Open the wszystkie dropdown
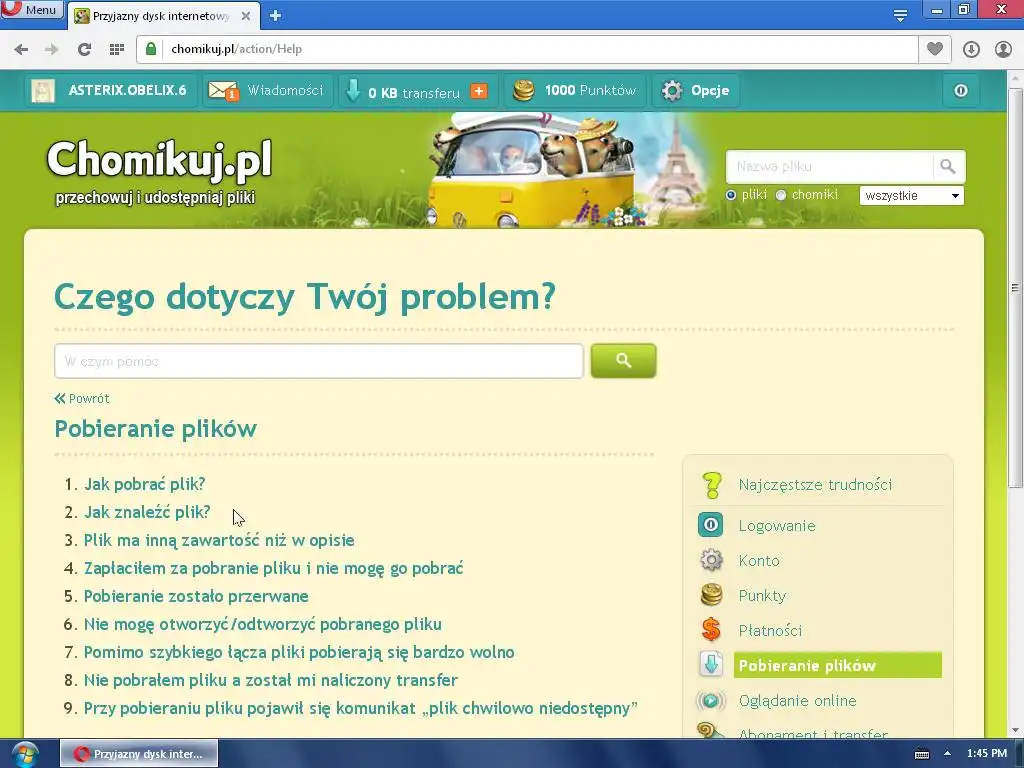 click(x=912, y=195)
